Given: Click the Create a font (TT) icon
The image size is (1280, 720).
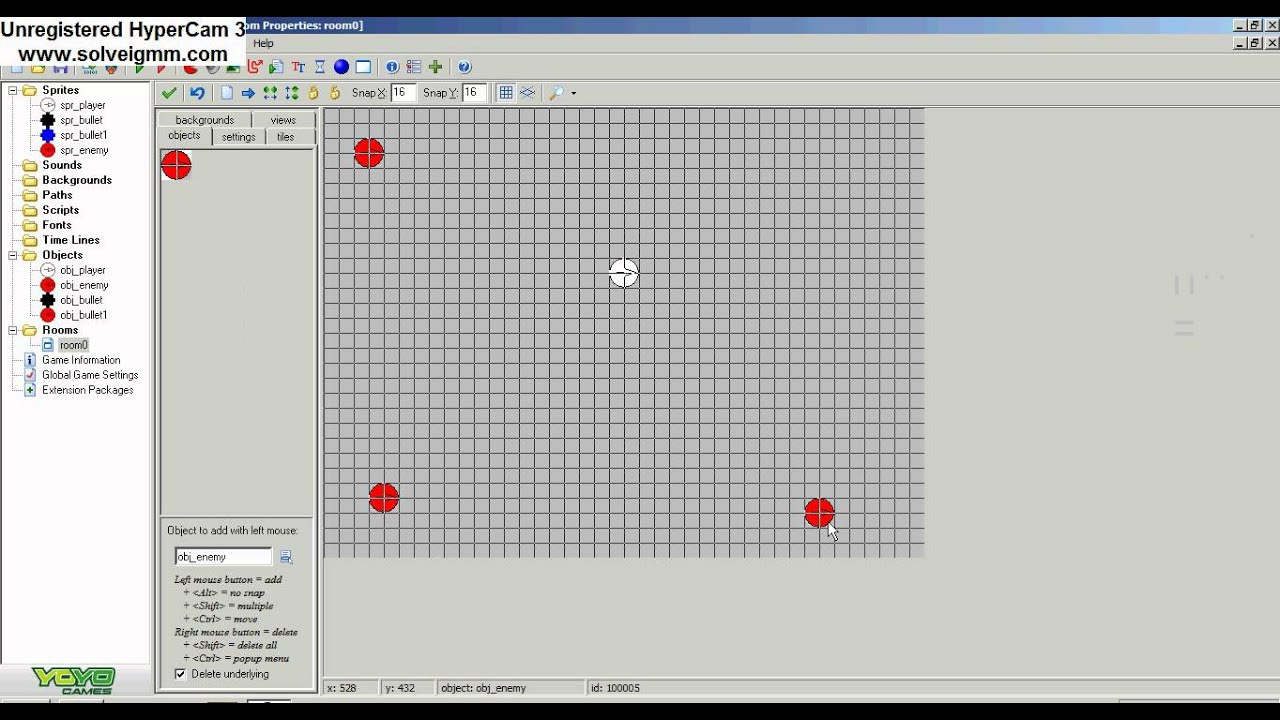Looking at the screenshot, I should (x=298, y=67).
